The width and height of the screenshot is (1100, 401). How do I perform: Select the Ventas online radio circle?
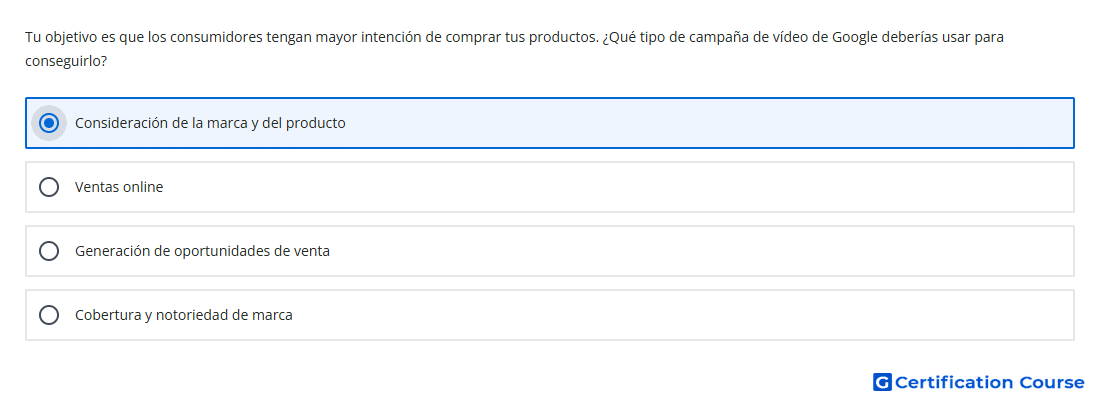(x=49, y=187)
